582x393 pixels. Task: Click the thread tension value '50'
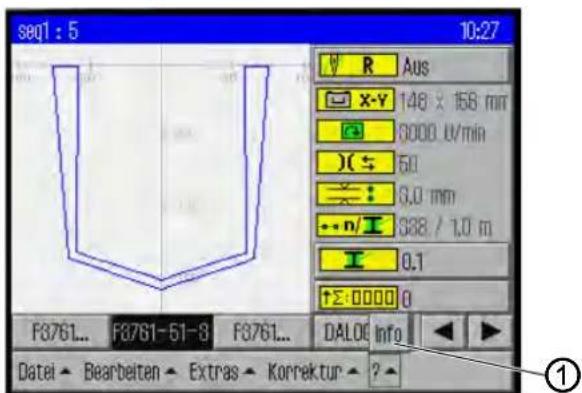(408, 164)
